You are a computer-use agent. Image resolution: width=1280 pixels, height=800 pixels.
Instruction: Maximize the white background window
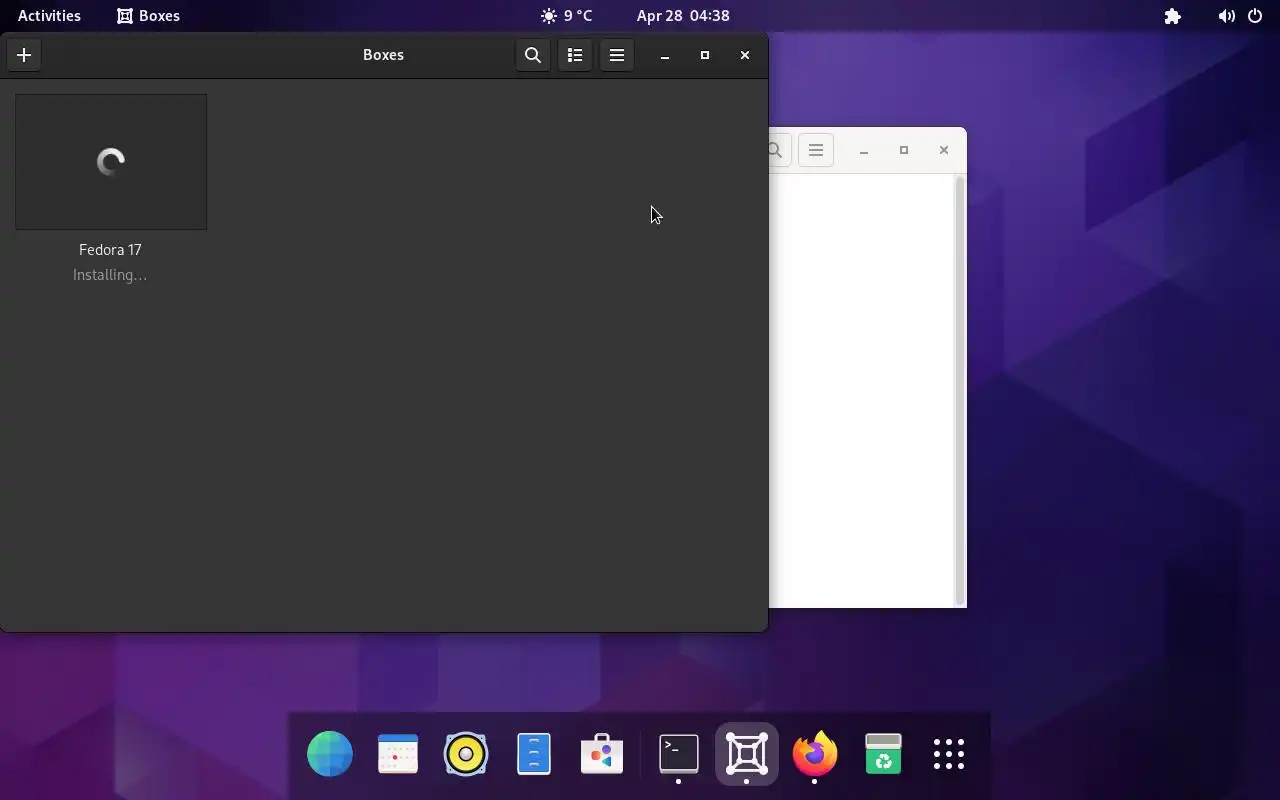pos(904,150)
